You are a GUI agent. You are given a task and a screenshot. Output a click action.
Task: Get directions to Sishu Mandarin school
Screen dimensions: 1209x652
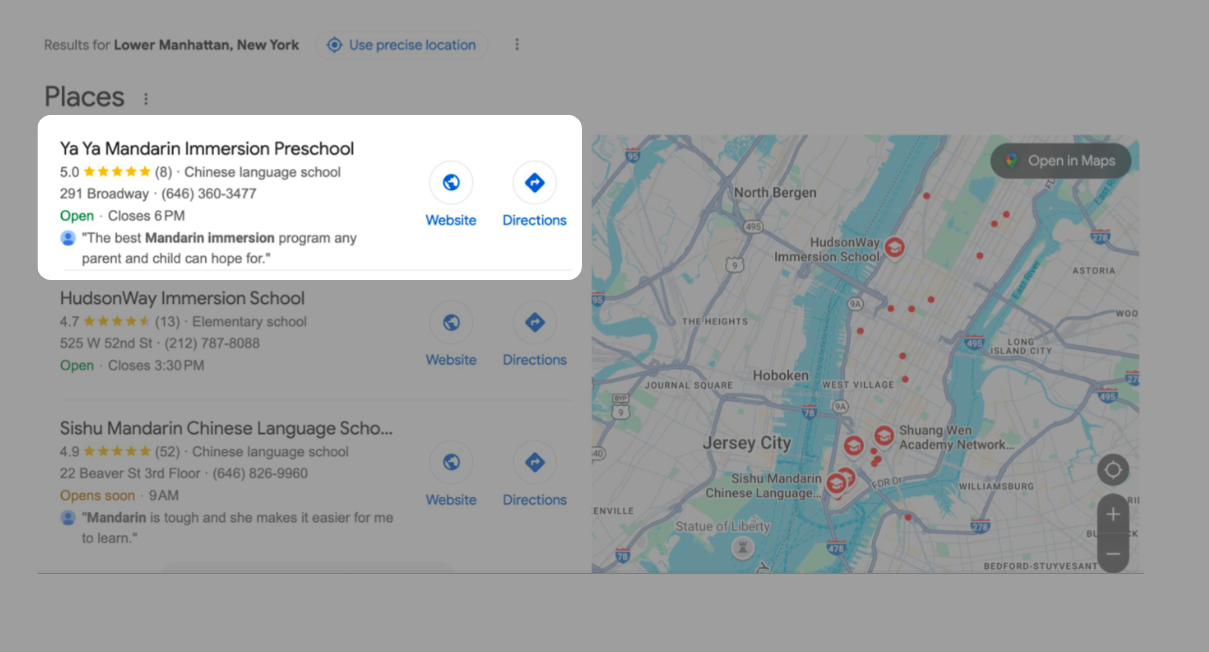click(x=534, y=476)
